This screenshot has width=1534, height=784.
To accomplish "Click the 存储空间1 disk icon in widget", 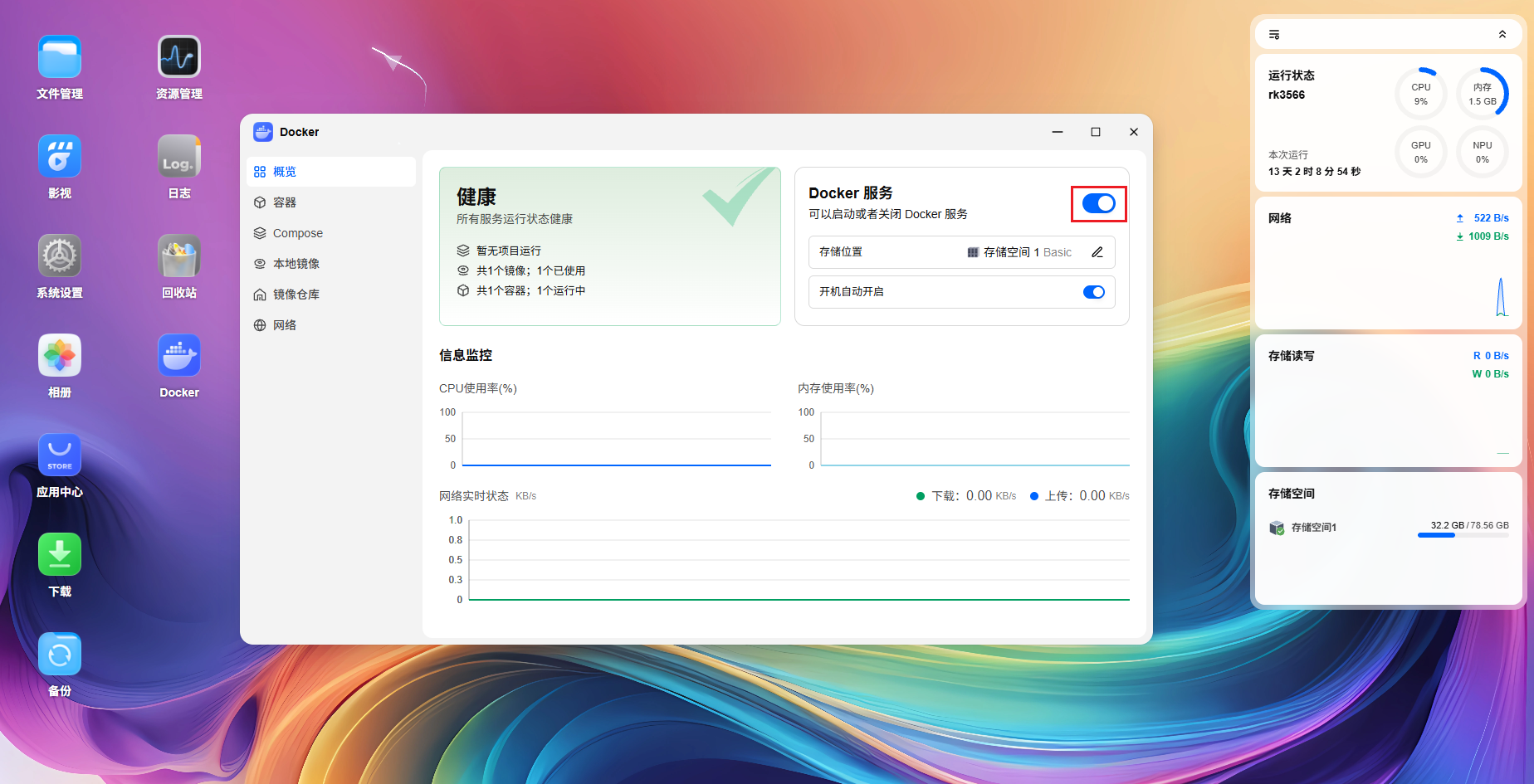I will [x=1277, y=528].
